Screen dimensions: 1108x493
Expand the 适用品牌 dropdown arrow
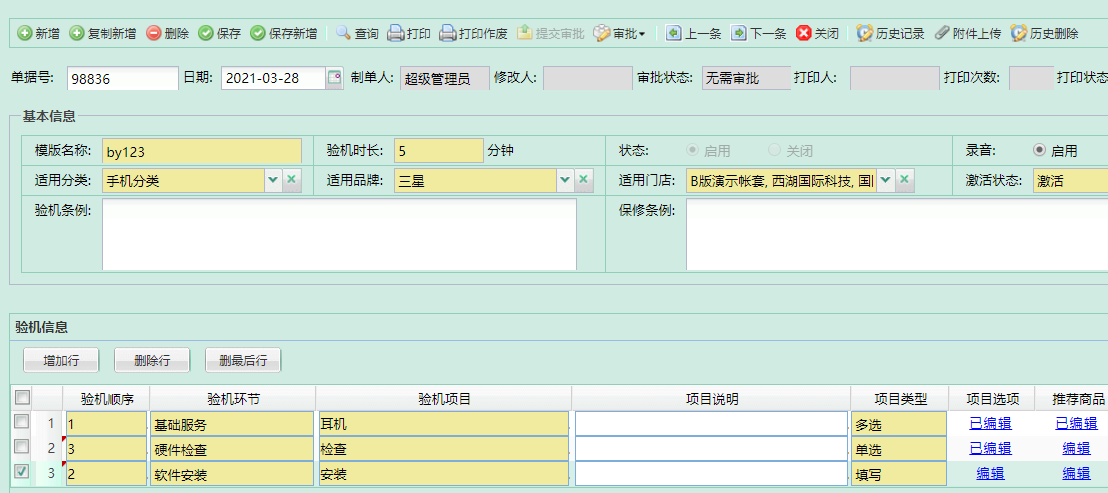[565, 180]
